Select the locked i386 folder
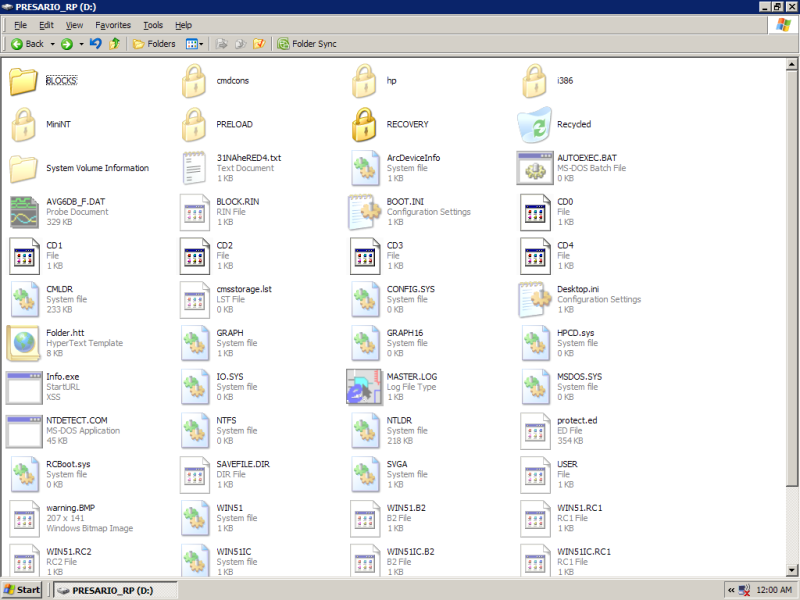Screen dimensions: 800x600 535,81
